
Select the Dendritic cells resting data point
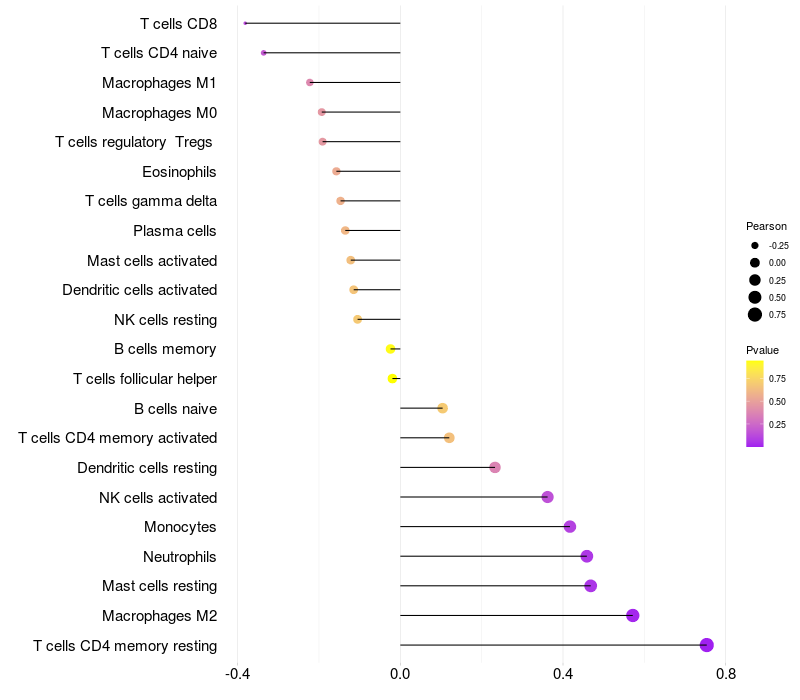(x=495, y=467)
